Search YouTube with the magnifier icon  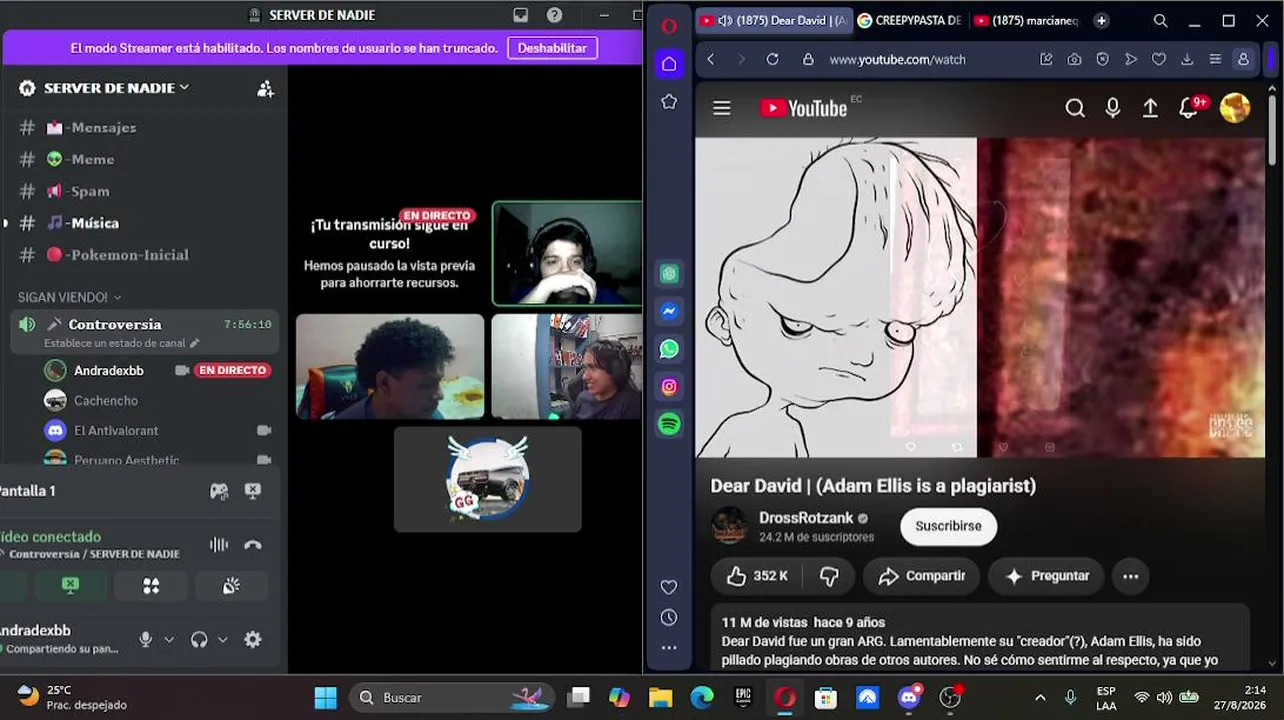coord(1075,108)
